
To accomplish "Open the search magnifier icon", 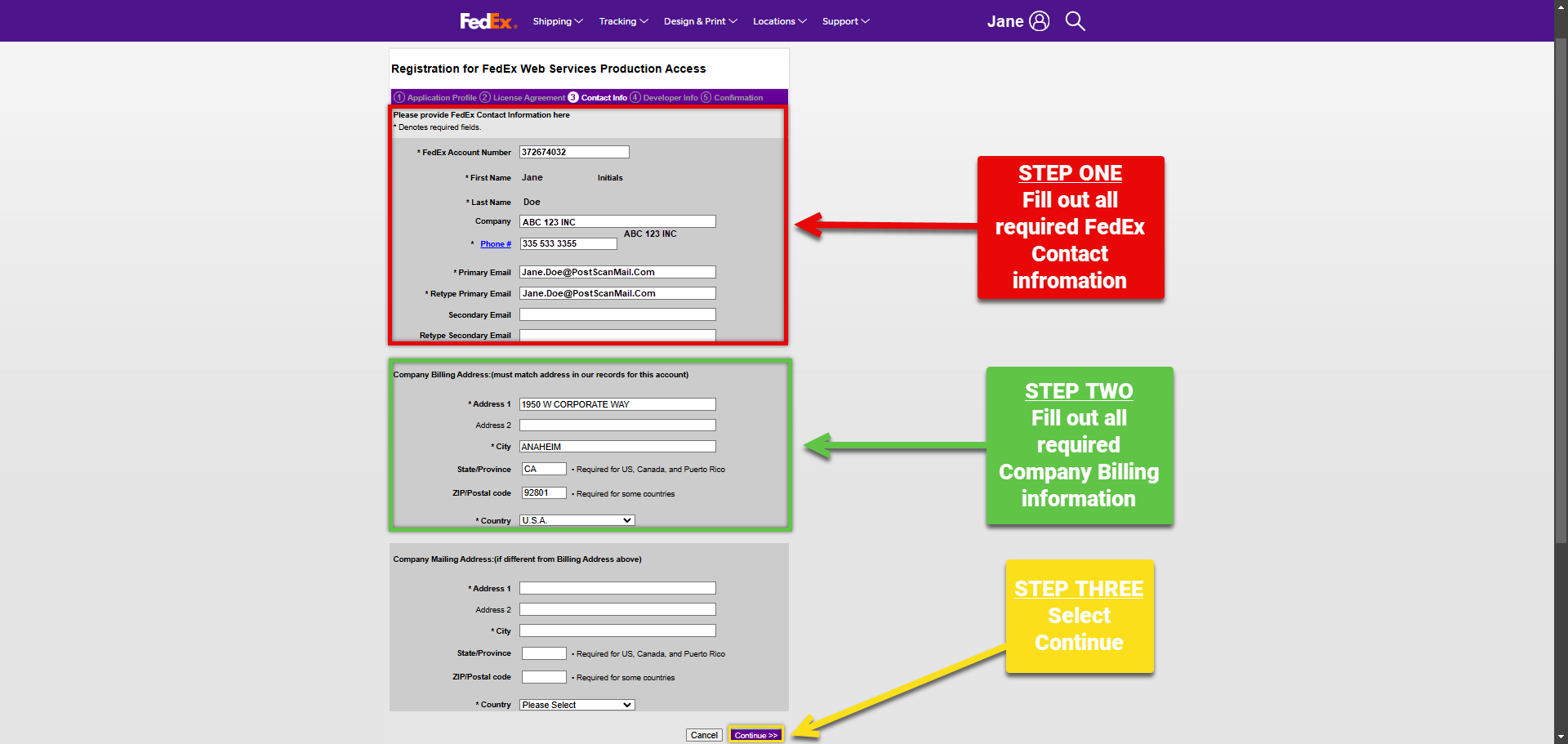I will coord(1076,21).
